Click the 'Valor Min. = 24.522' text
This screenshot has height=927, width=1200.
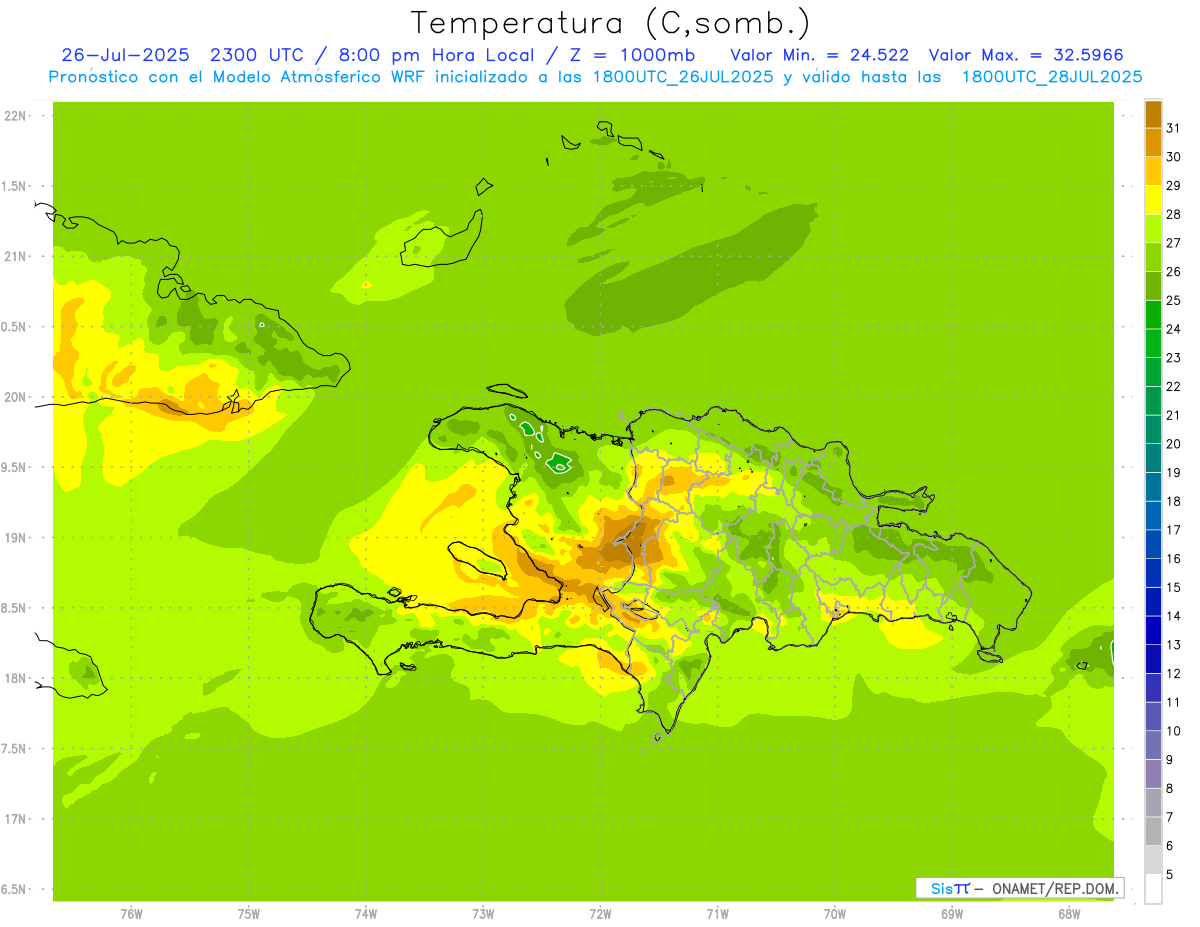point(820,55)
